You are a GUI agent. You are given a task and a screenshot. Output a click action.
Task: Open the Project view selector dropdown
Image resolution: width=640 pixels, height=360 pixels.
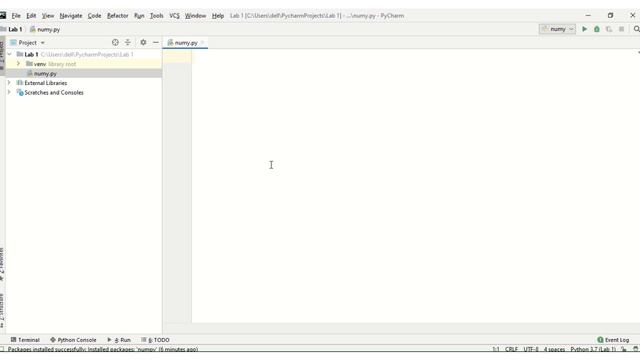[x=27, y=42]
